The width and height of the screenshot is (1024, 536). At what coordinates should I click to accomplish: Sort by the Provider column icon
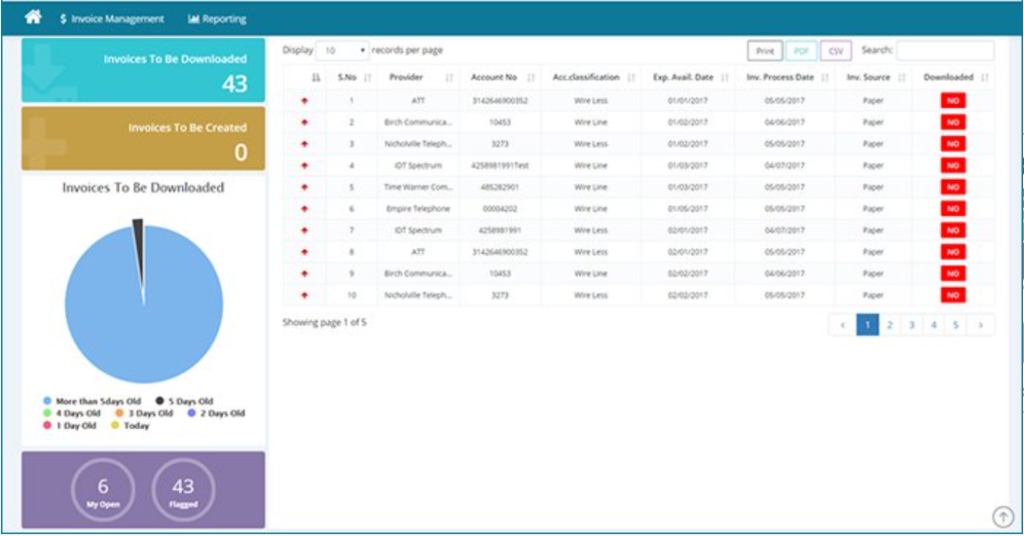point(449,78)
